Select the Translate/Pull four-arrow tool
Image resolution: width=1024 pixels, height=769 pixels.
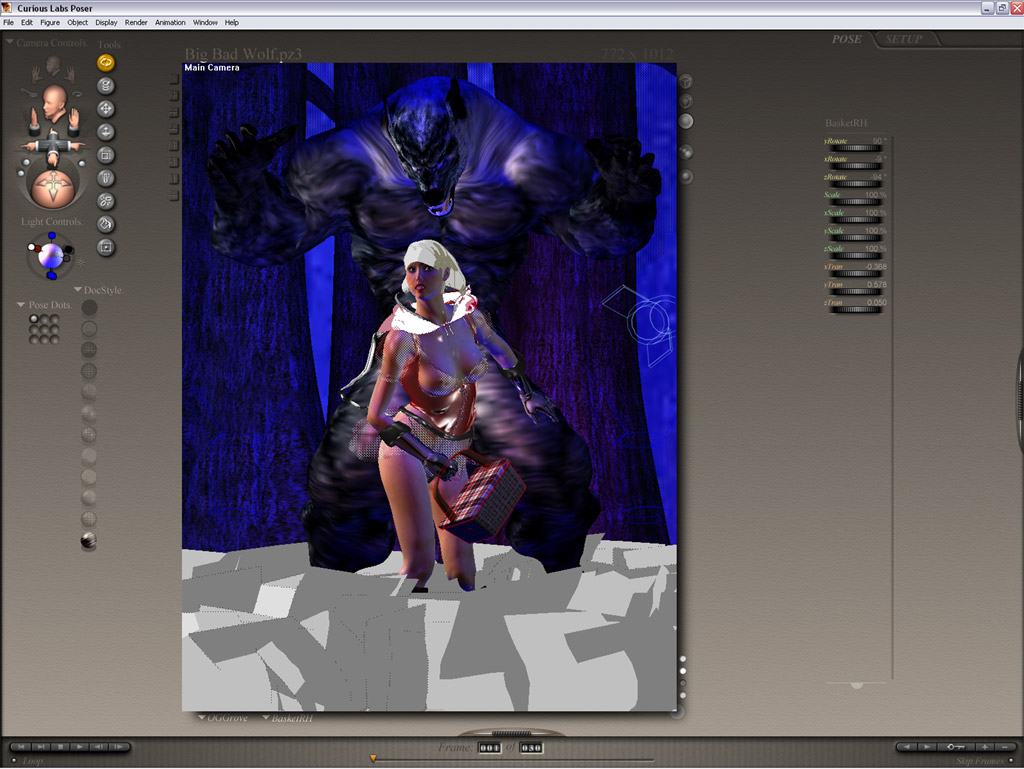click(106, 109)
